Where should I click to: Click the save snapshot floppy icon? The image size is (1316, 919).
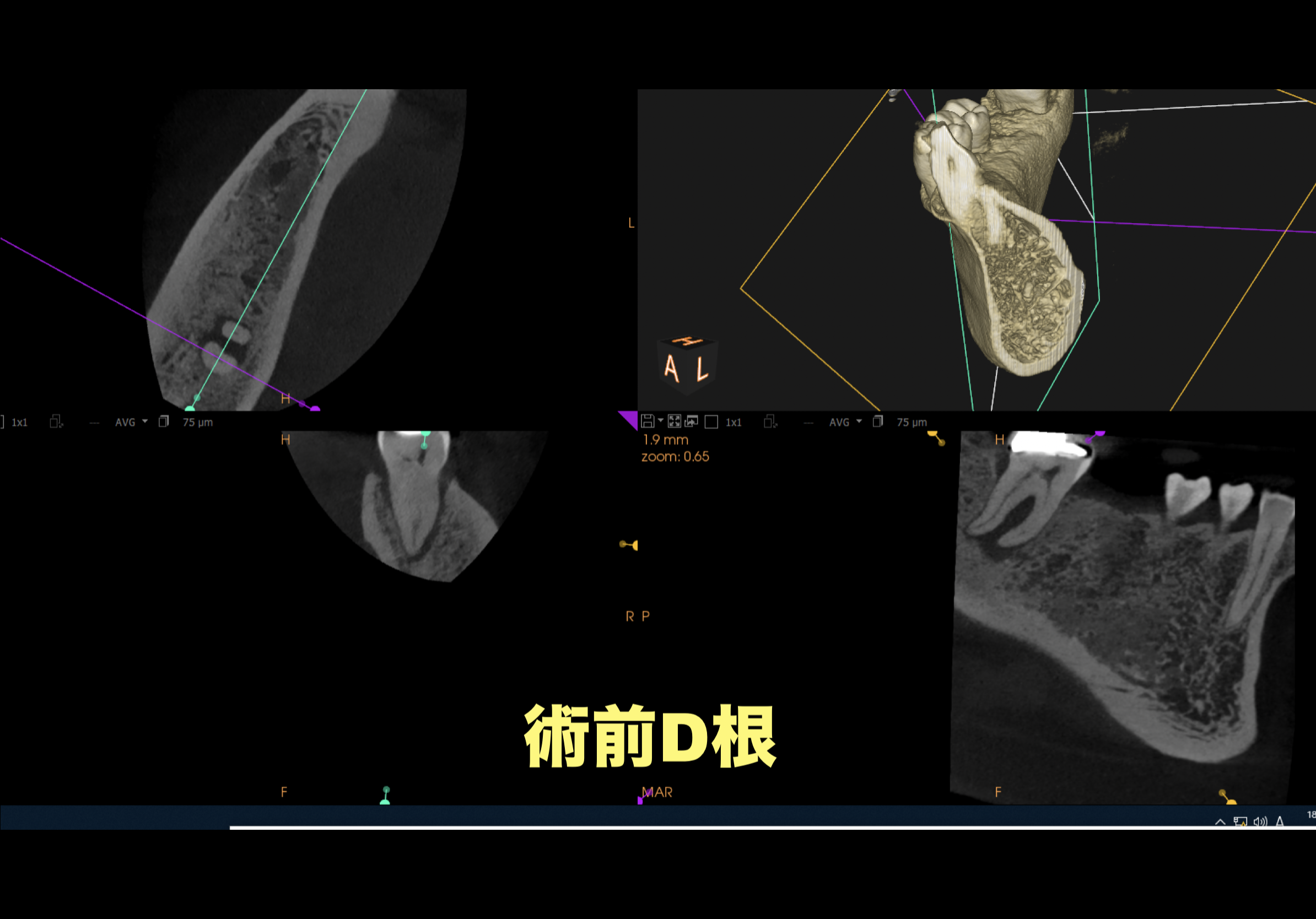[x=647, y=421]
